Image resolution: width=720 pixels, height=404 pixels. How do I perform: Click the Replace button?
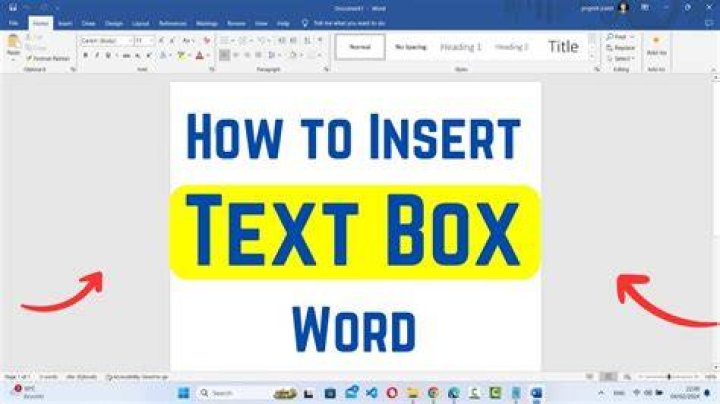pyautogui.click(x=620, y=48)
